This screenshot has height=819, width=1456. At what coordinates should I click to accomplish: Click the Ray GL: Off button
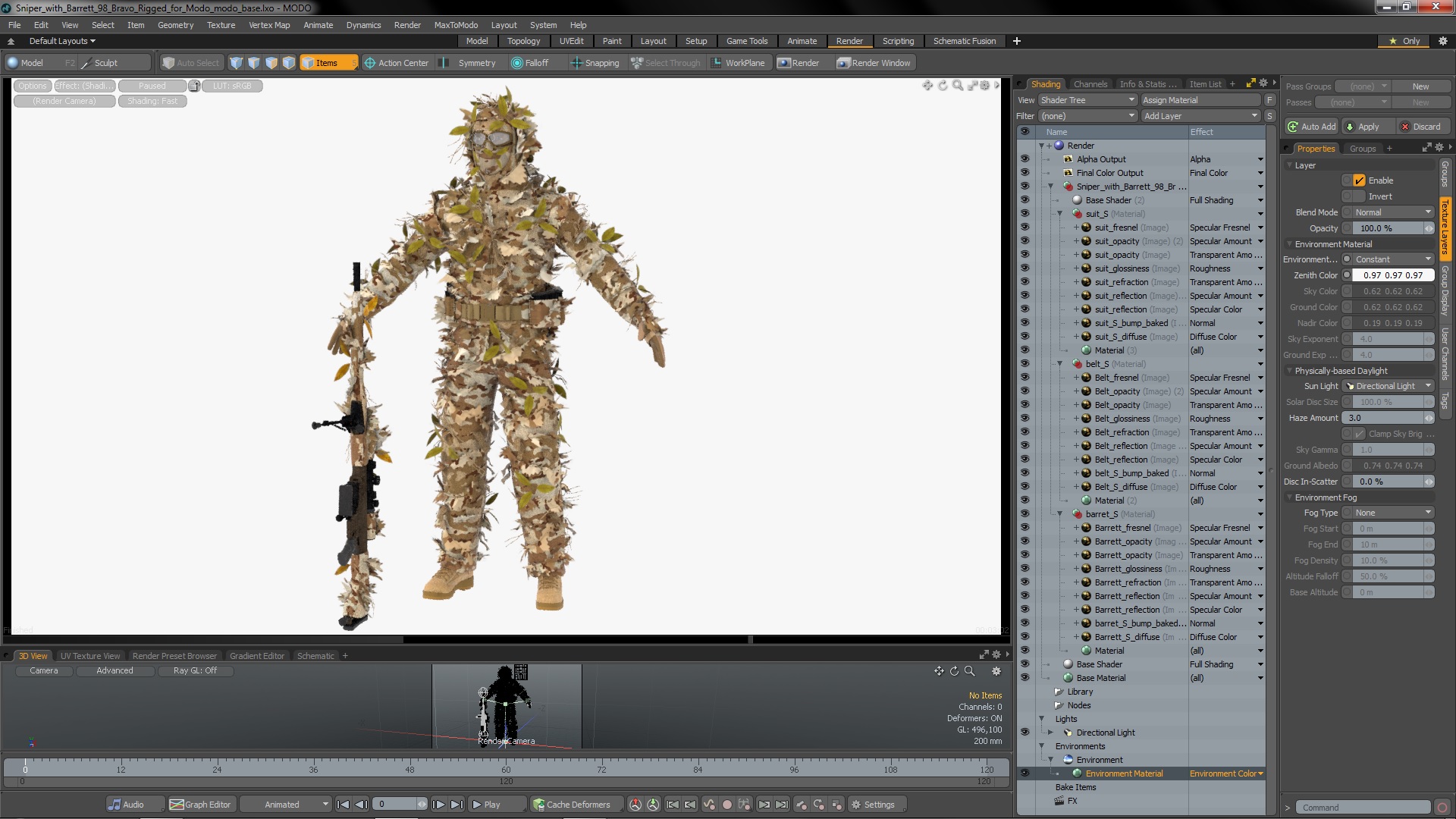pos(195,671)
